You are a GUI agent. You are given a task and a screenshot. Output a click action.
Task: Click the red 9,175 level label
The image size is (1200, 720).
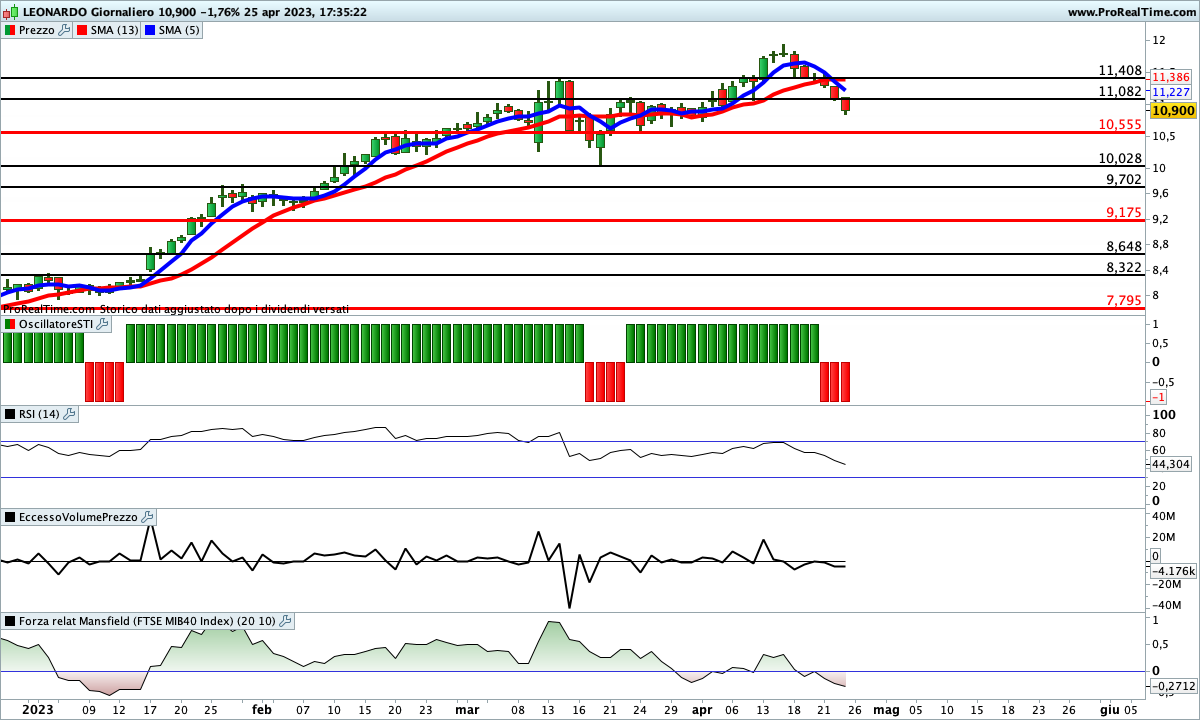[x=1124, y=213]
